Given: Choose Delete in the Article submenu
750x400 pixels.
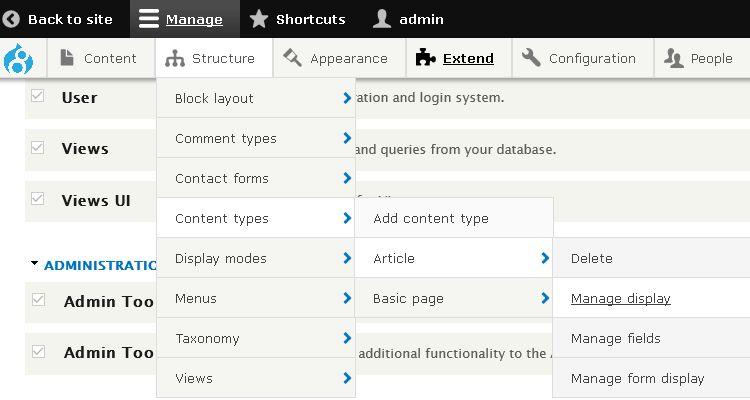Looking at the screenshot, I should [651, 258].
